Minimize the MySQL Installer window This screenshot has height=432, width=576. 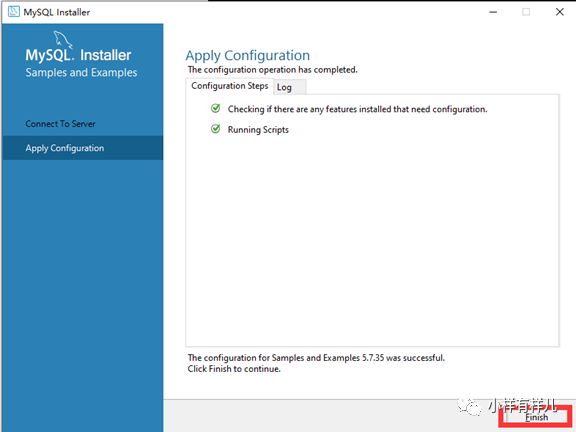(x=493, y=12)
